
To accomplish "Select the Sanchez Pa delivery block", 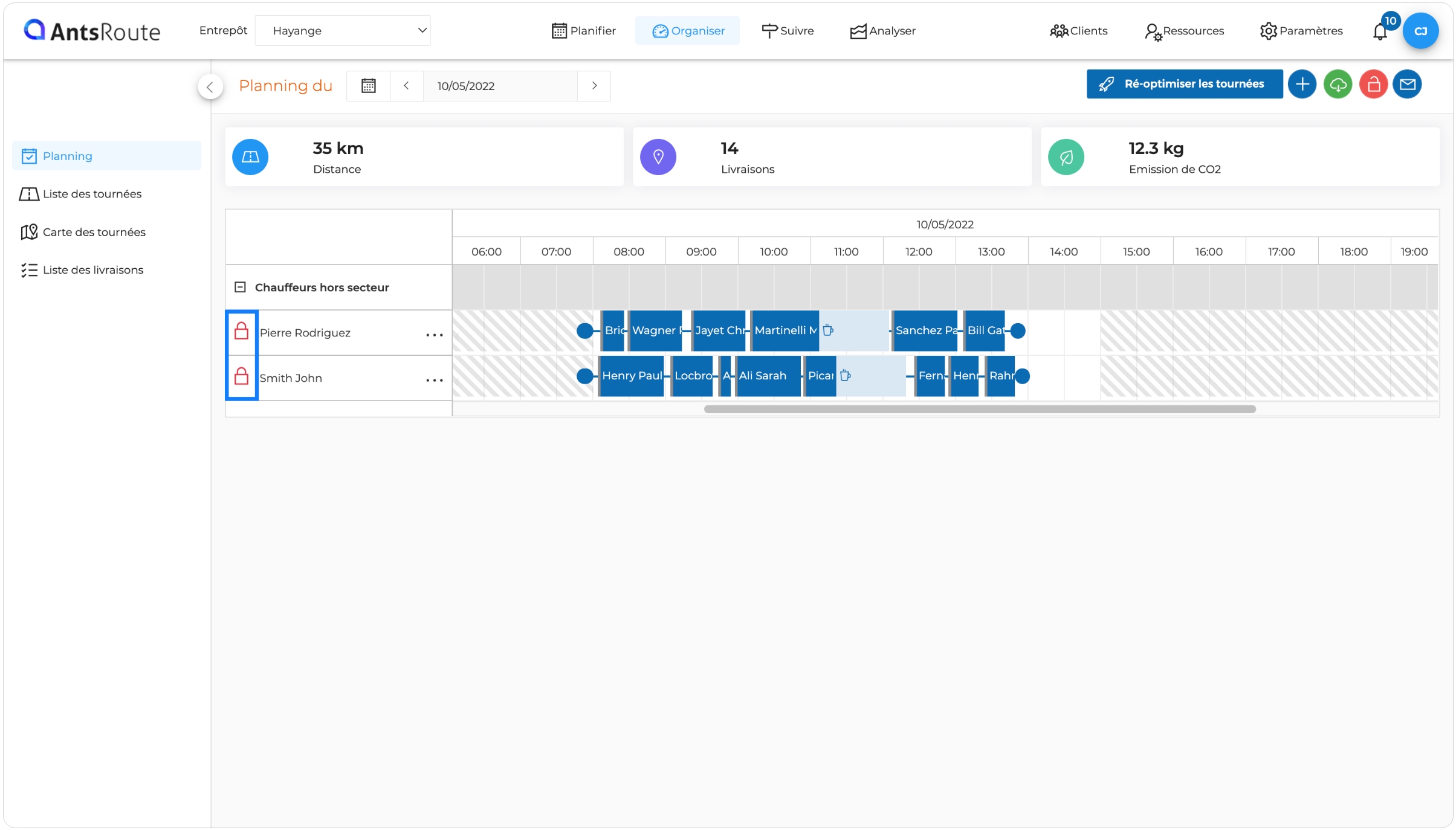I will tap(925, 331).
